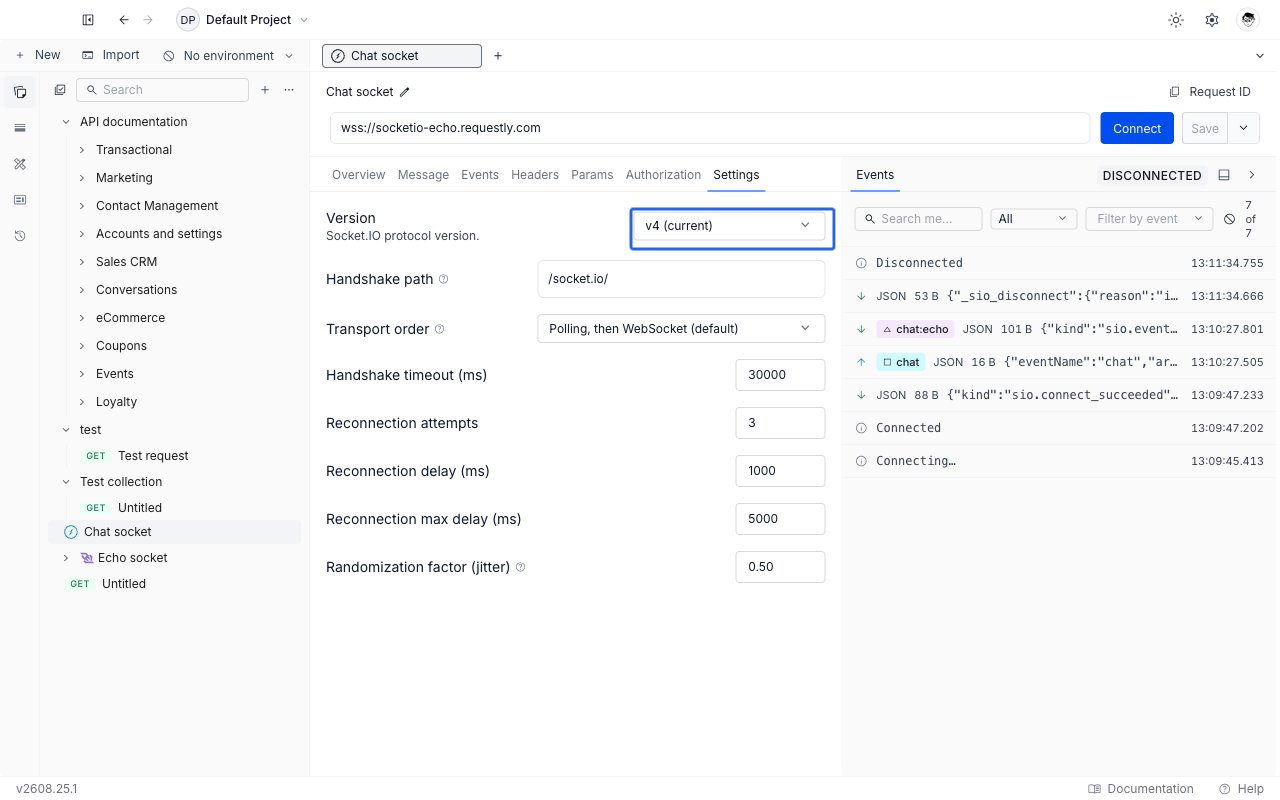Screen dimensions: 1280x800
Task: Click the events Search messages field
Action: (x=918, y=219)
